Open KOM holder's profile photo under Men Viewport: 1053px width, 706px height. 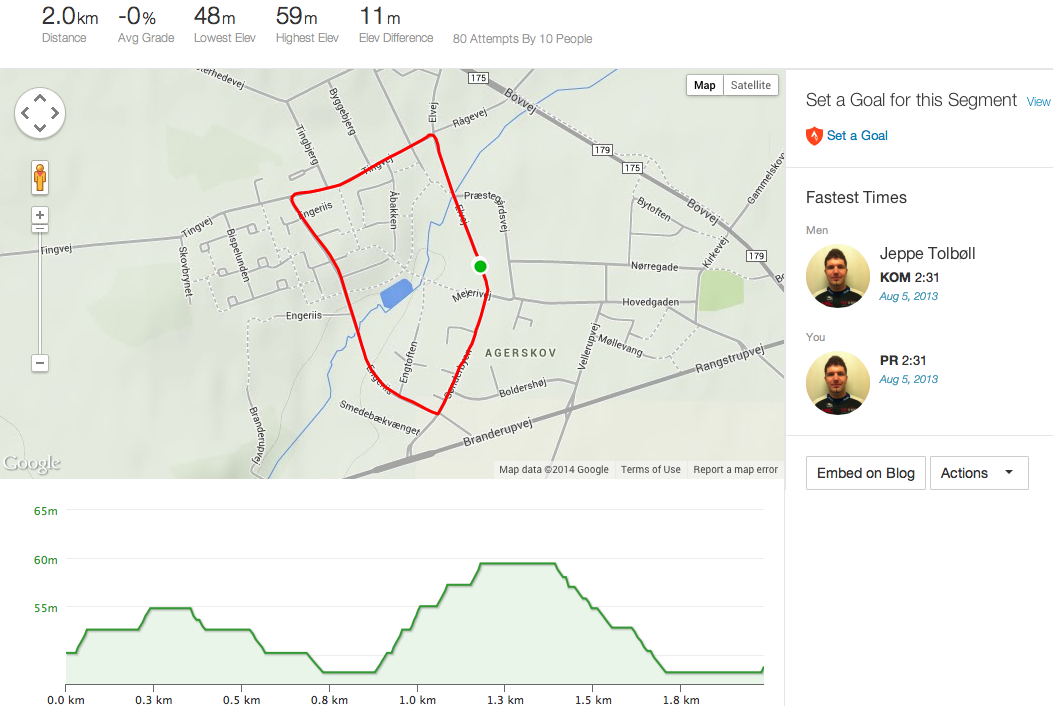pos(837,275)
